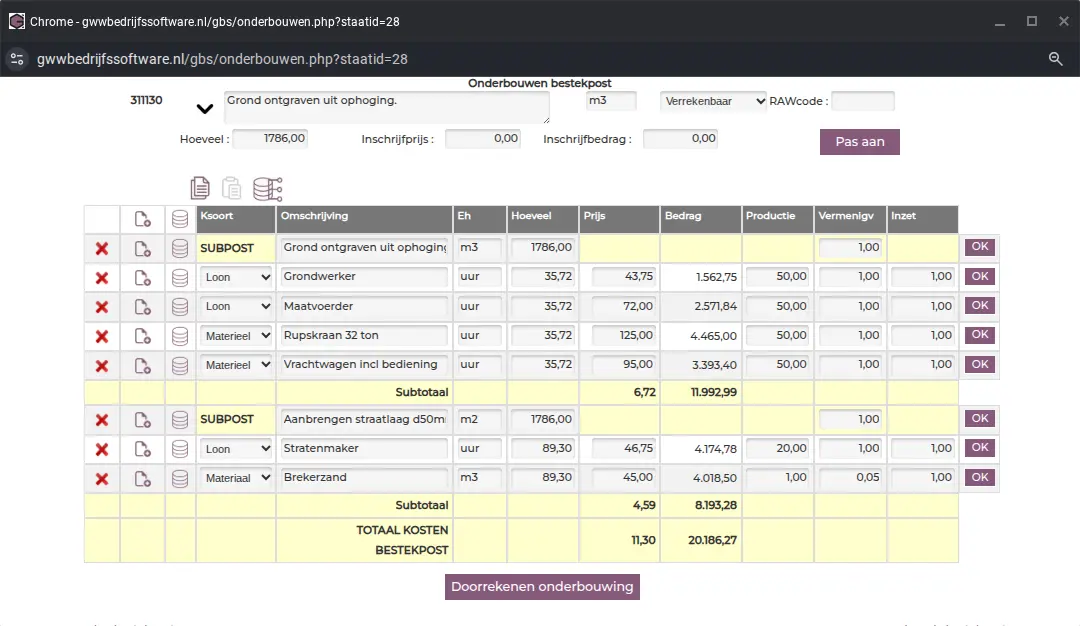Viewport: 1080px width, 626px height.
Task: Open the Ksoort dropdown for Stratenmaker
Action: tap(236, 449)
